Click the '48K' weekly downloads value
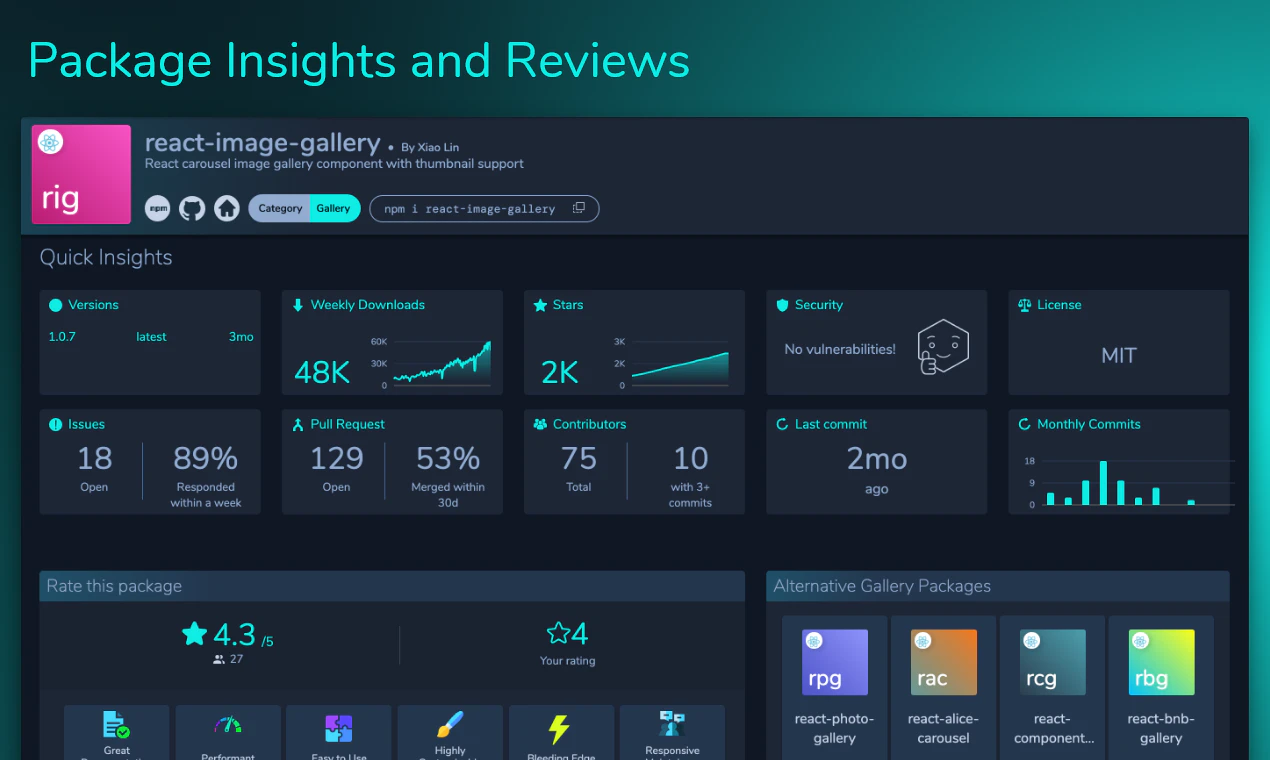 (x=322, y=373)
